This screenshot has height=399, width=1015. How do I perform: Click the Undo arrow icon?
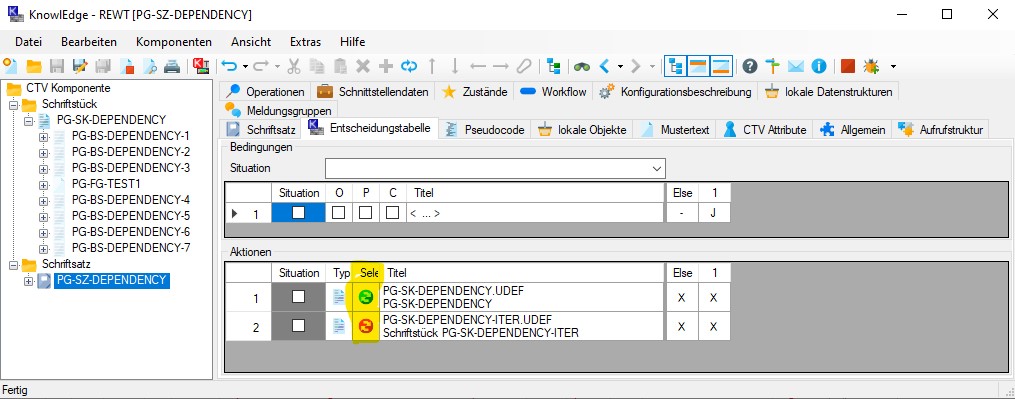[229, 65]
